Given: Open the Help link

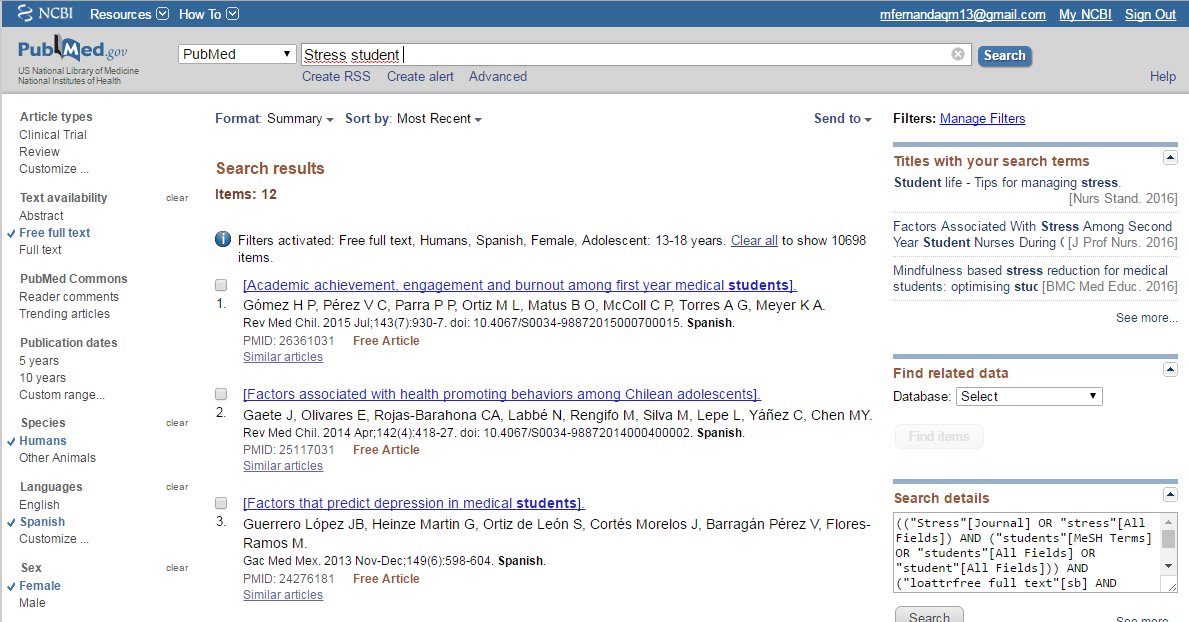Looking at the screenshot, I should (1162, 77).
